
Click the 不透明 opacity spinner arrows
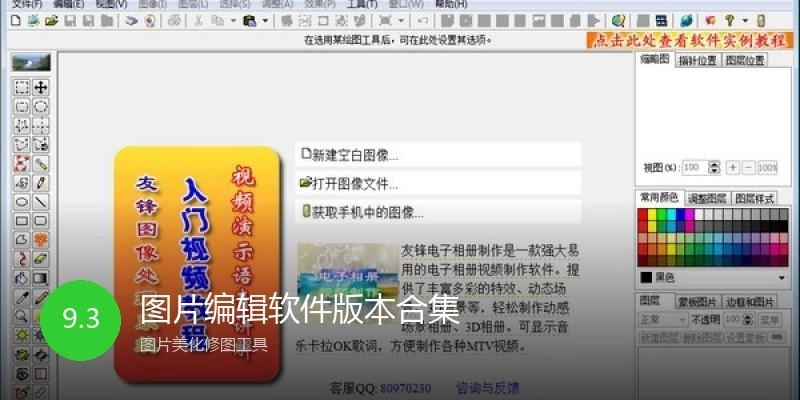point(748,320)
